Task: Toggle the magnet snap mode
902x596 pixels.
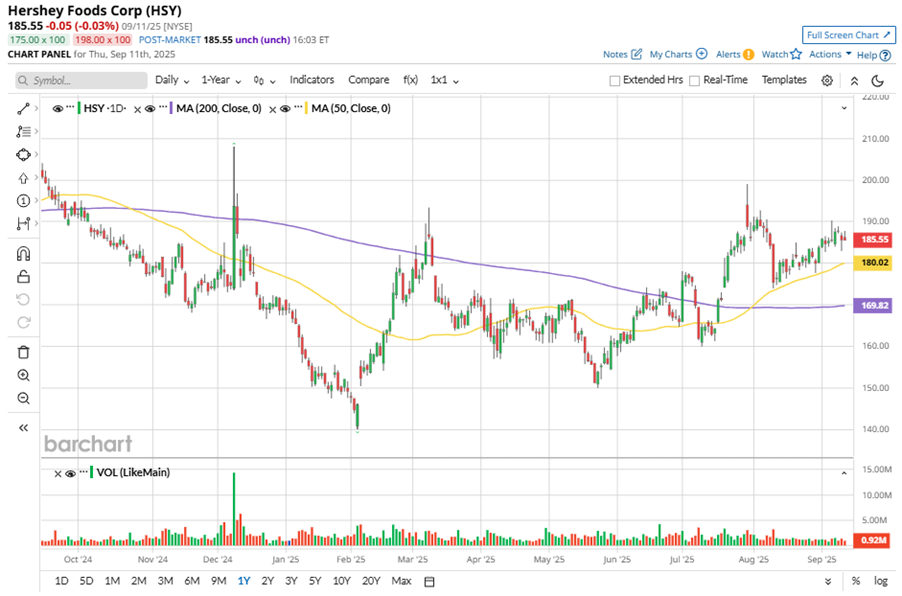Action: click(23, 254)
